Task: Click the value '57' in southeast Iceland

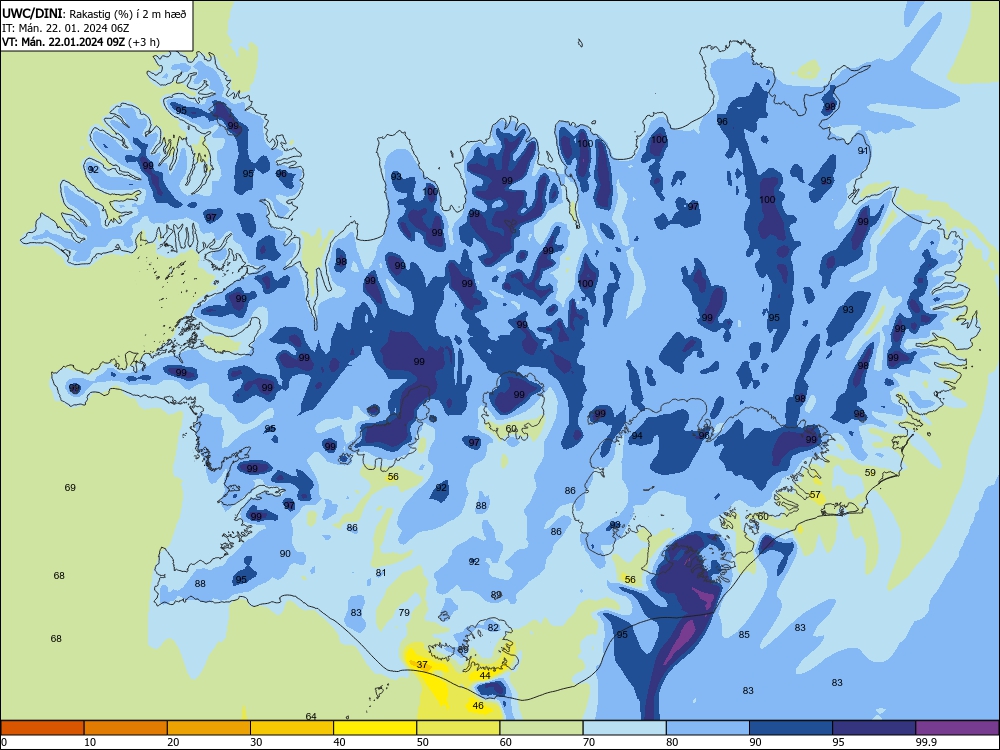Action: (815, 495)
